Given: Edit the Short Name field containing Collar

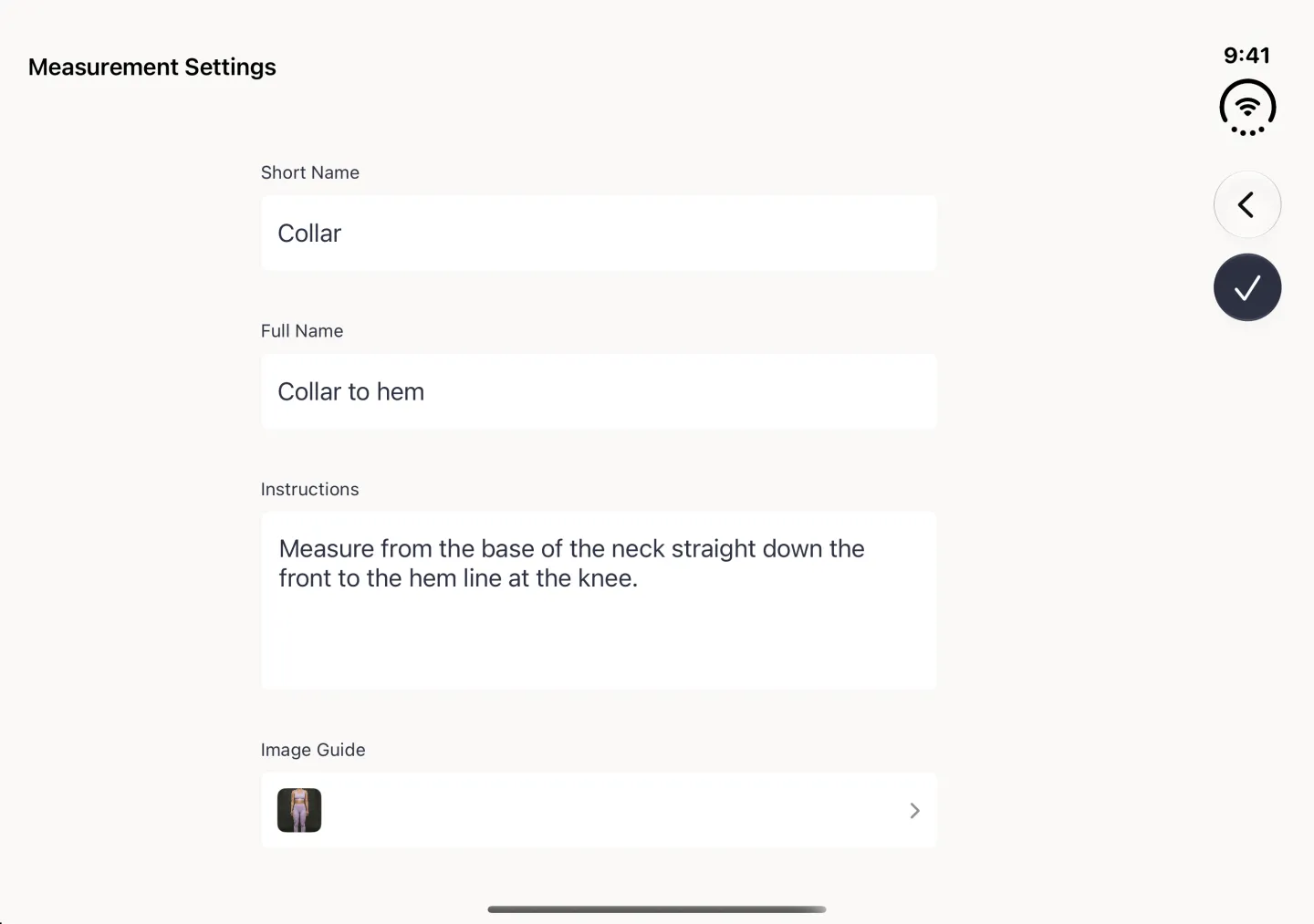Looking at the screenshot, I should 599,234.
